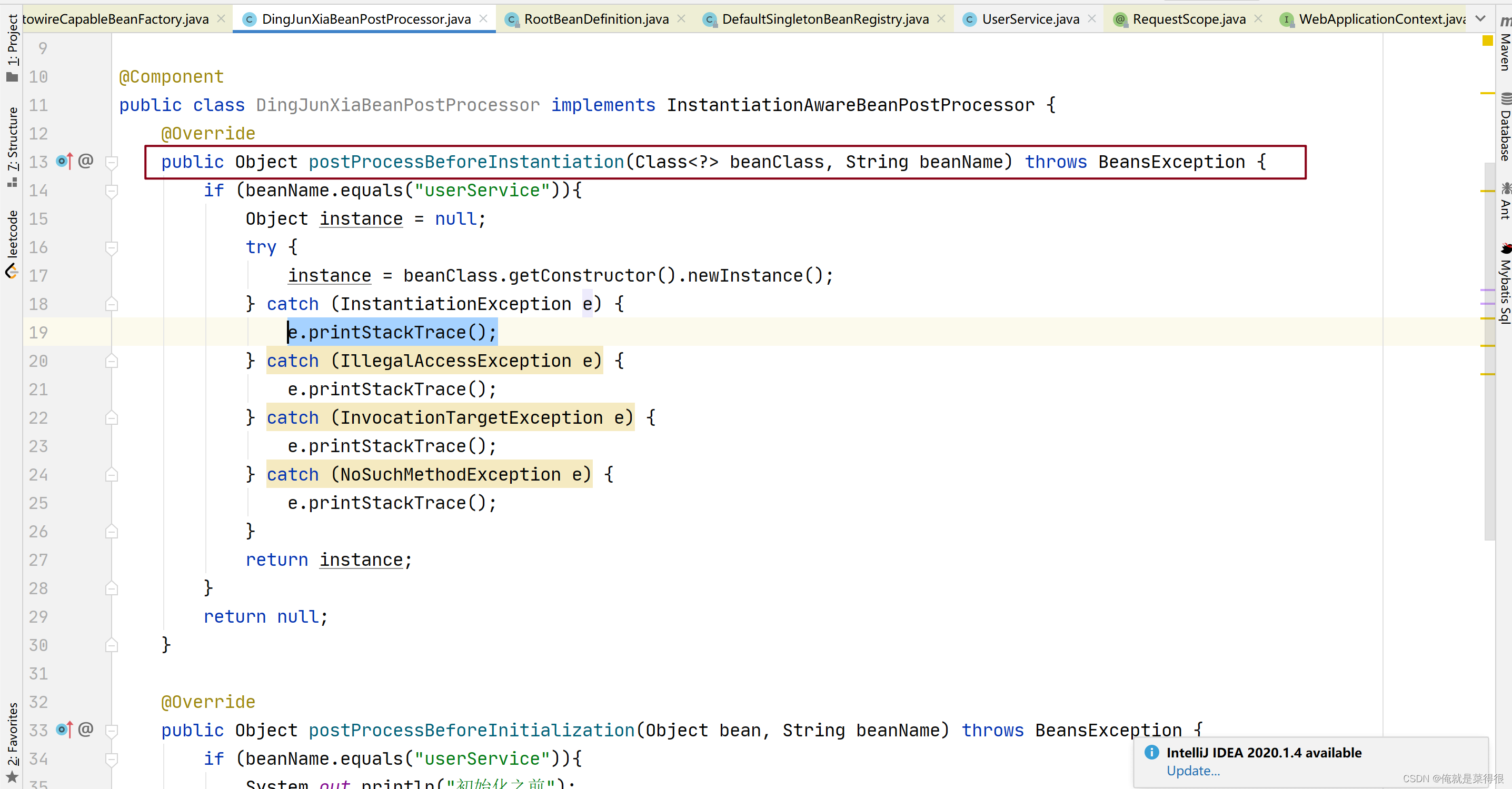The image size is (1512, 789).
Task: Collapse the fold marker at line 18
Action: (x=112, y=304)
